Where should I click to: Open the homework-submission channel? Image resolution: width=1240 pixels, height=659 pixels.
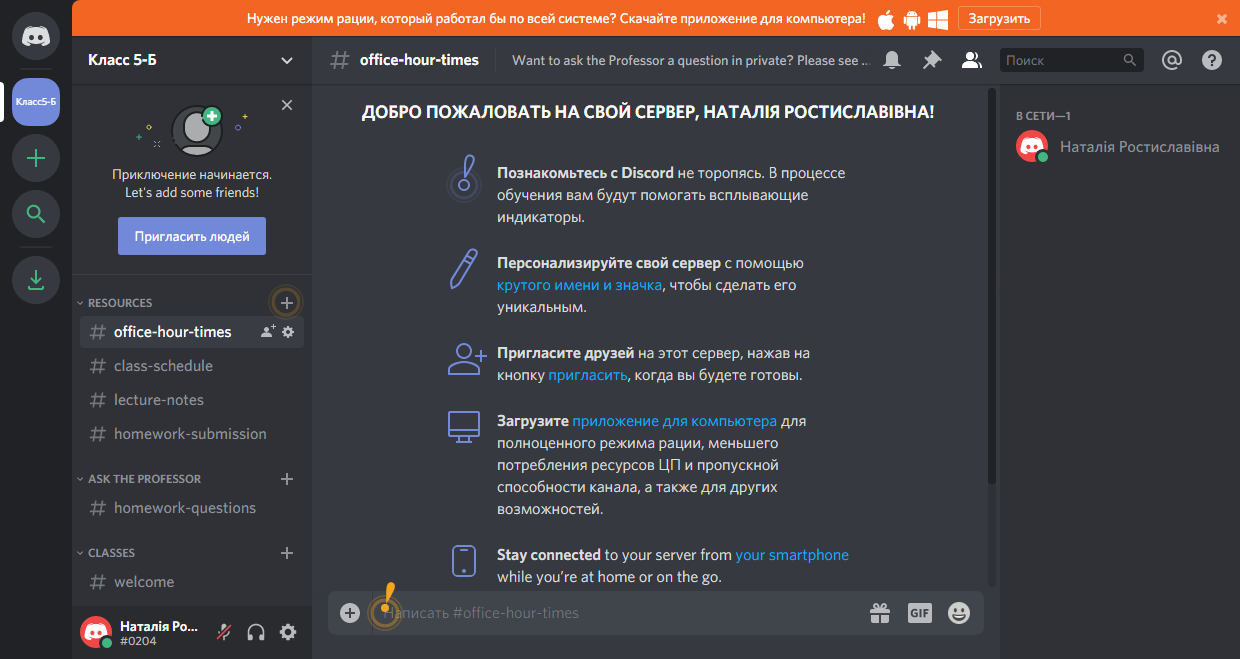192,434
